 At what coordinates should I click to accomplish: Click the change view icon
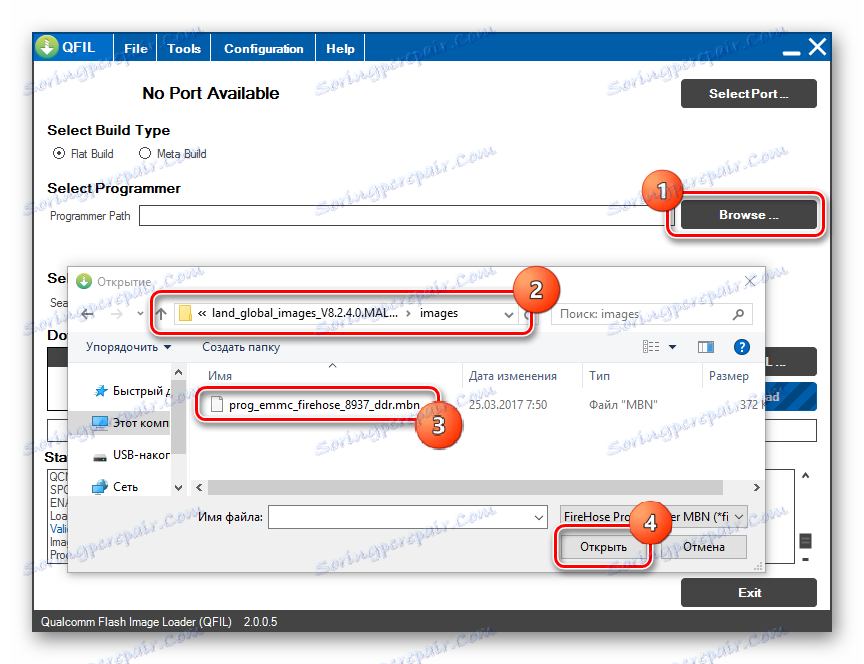651,347
